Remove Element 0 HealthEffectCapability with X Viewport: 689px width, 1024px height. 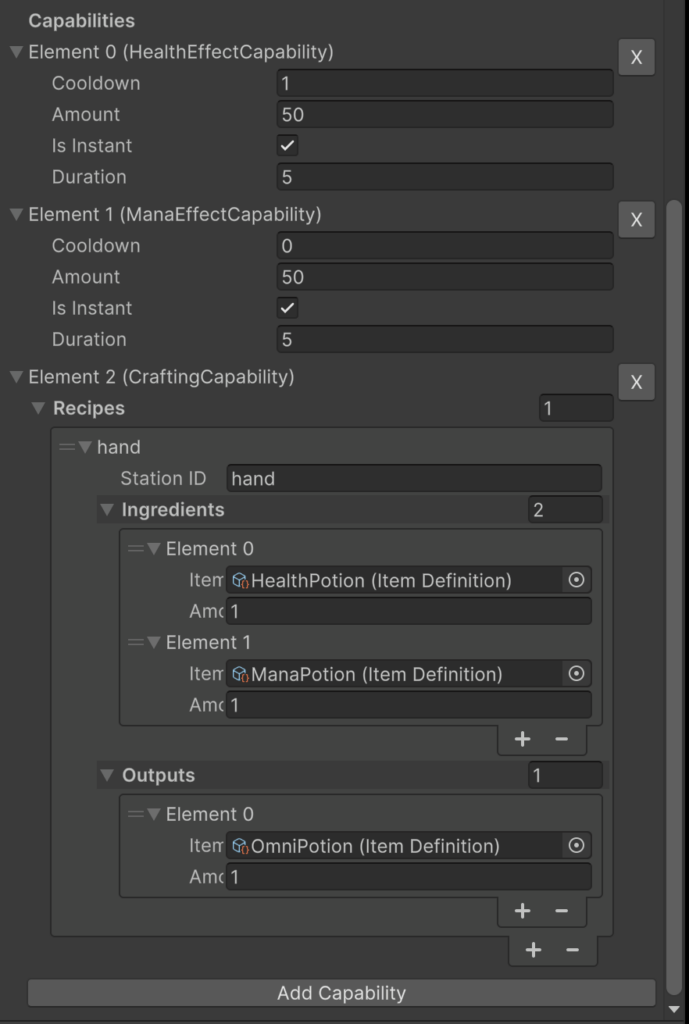[x=636, y=58]
